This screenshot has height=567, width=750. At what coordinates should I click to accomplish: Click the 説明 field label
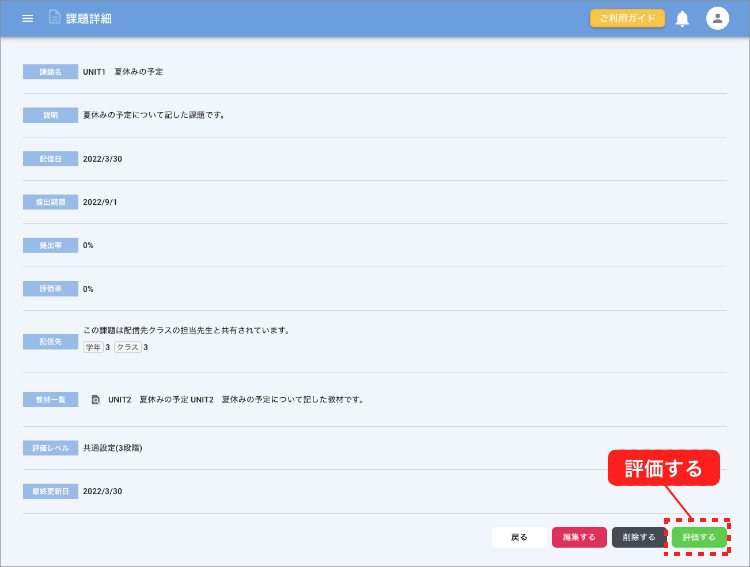(x=50, y=115)
